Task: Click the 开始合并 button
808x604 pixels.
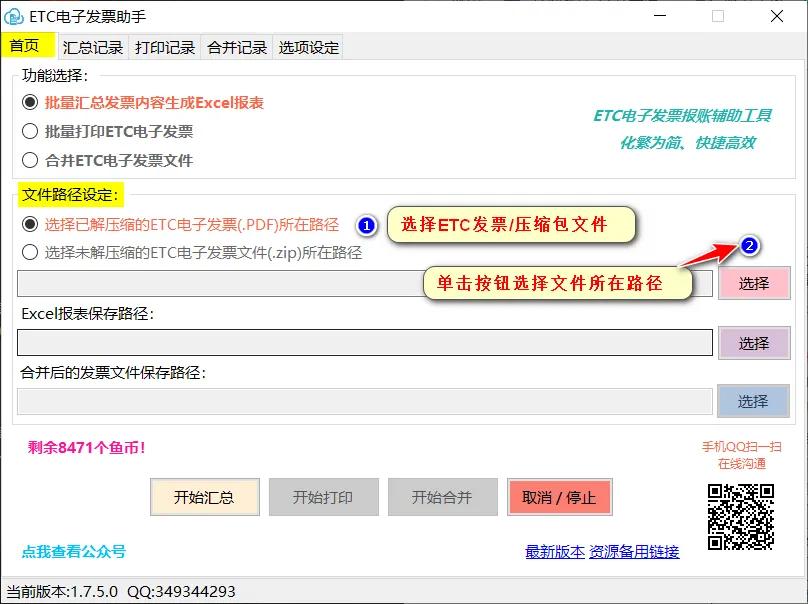Action: click(443, 497)
